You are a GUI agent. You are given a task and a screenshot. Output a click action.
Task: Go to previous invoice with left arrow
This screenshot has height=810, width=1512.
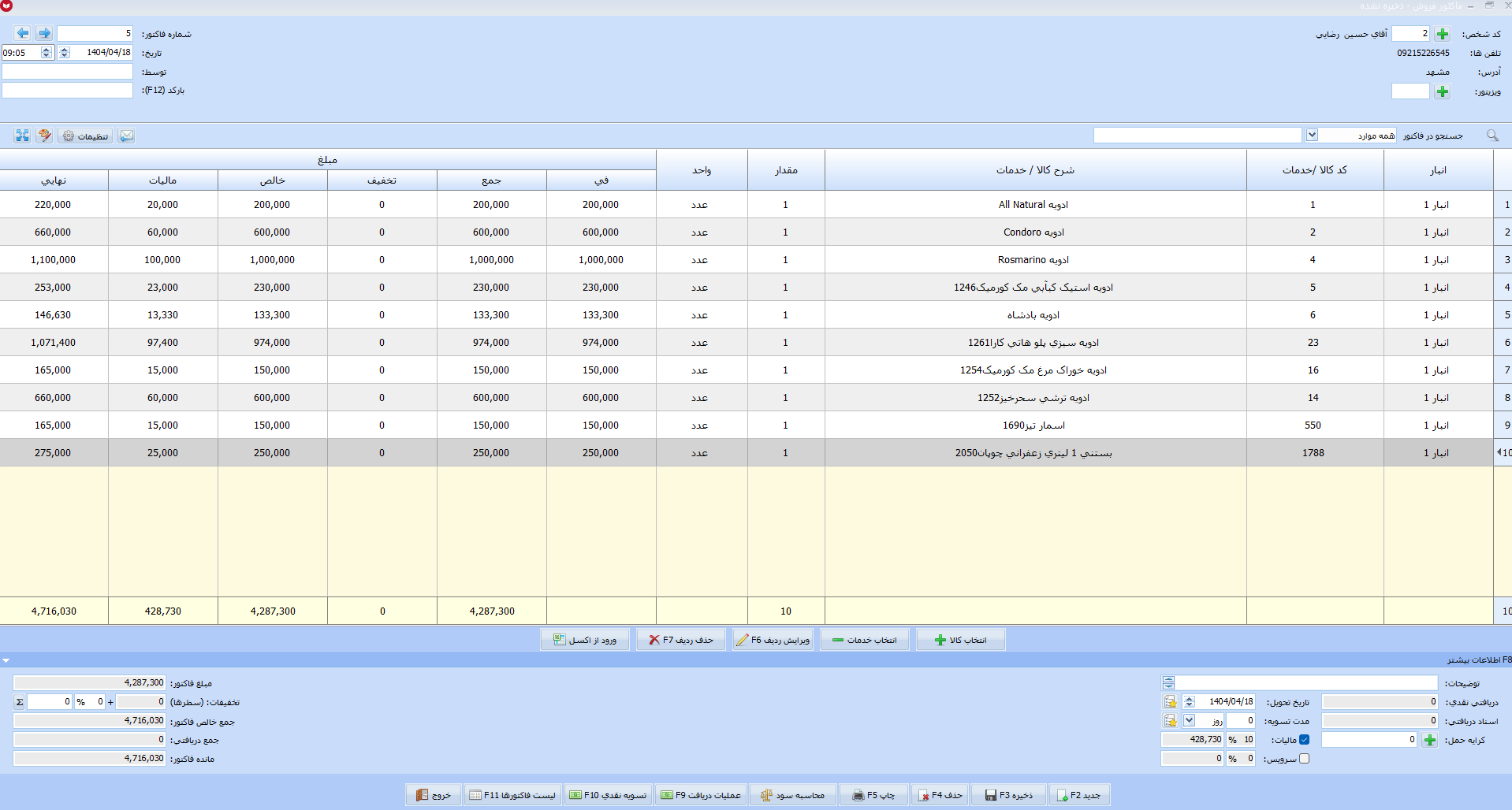(x=23, y=33)
